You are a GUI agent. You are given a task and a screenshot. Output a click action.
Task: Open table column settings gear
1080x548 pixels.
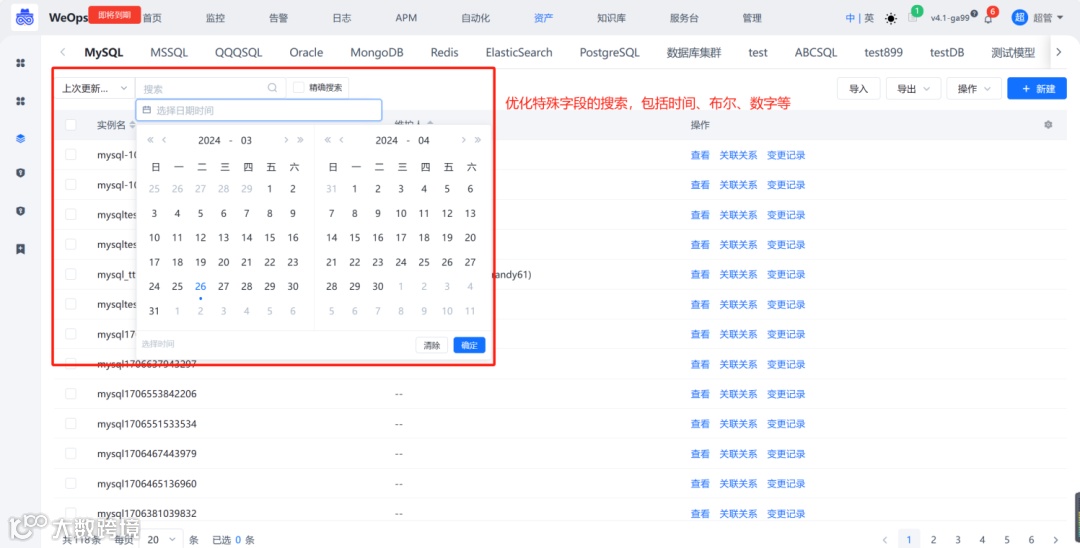(x=1048, y=125)
